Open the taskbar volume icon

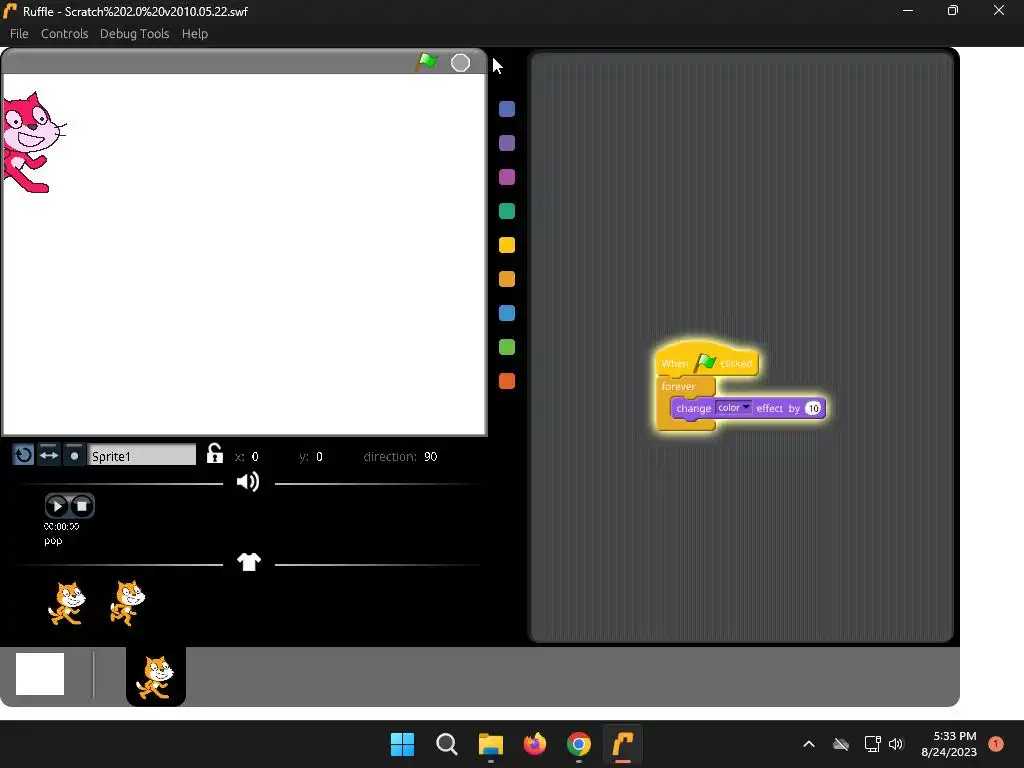click(896, 744)
